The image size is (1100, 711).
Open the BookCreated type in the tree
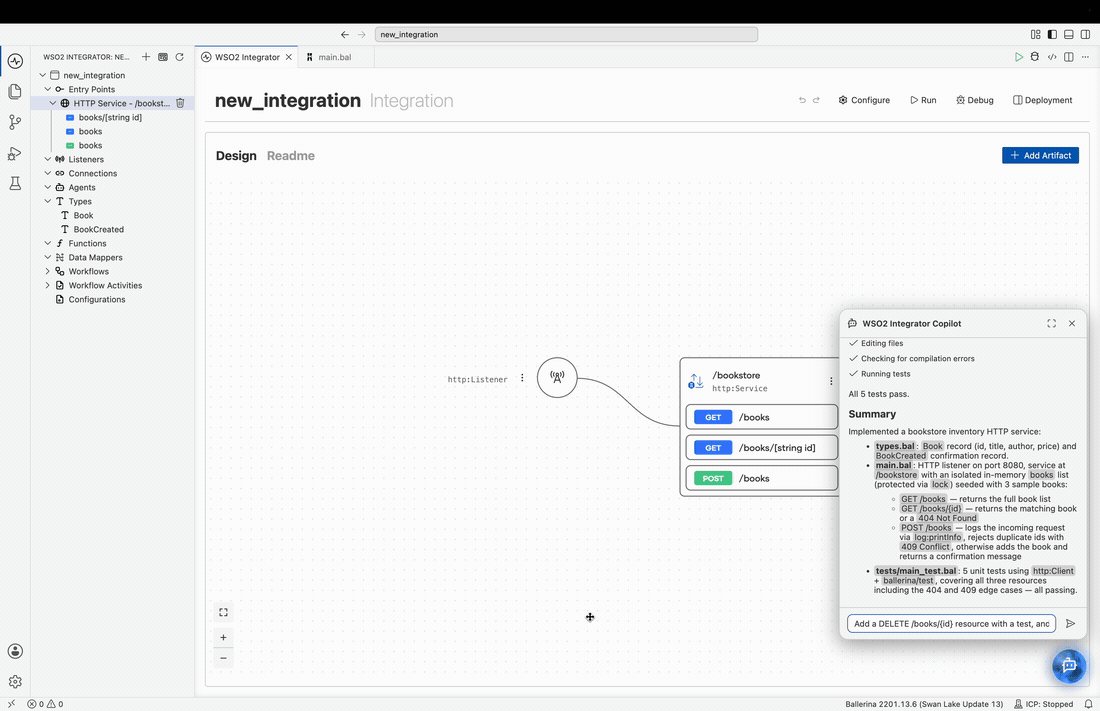pyautogui.click(x=98, y=230)
